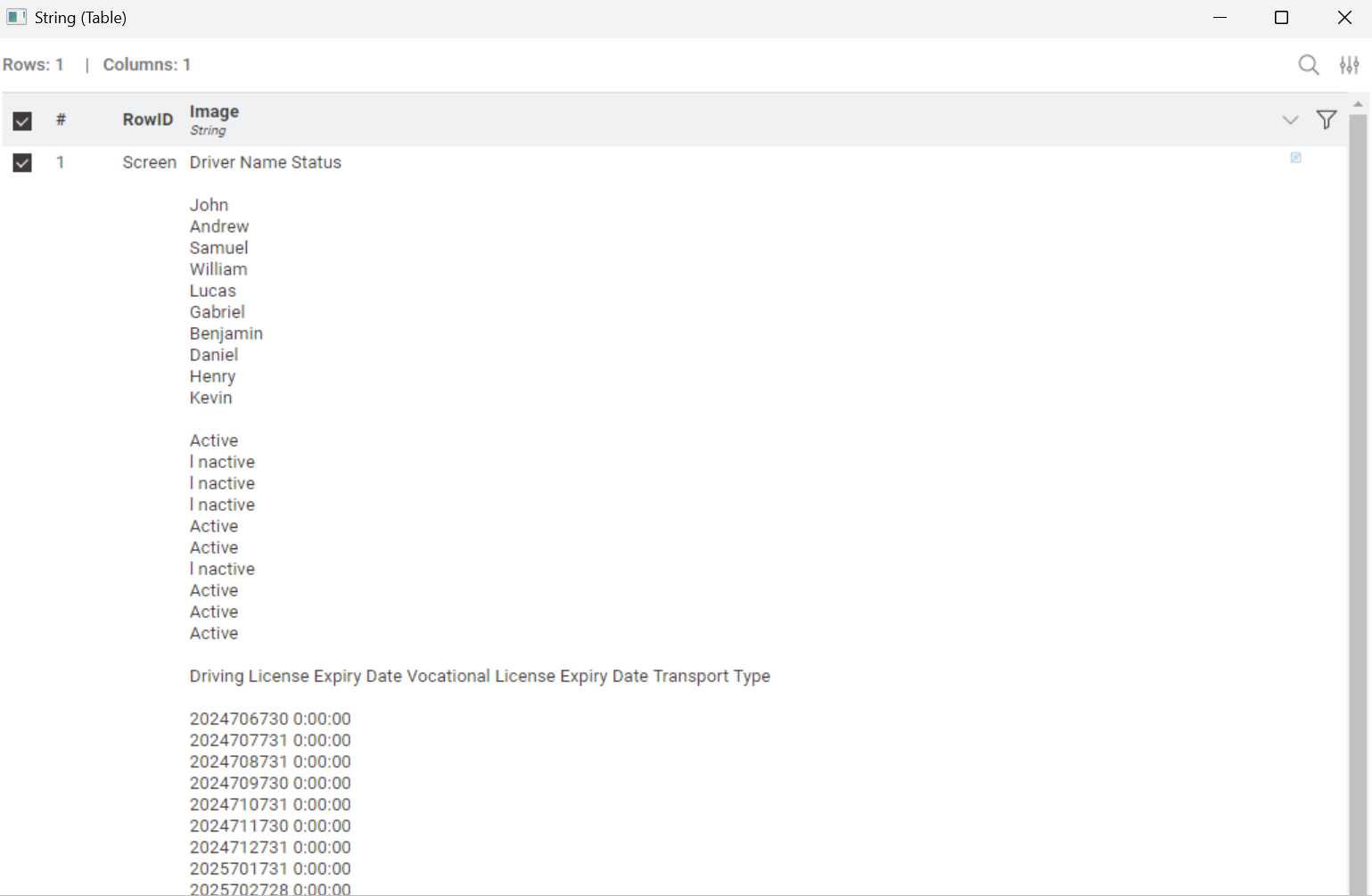The image size is (1372, 896).
Task: Click the Columns: 1 count label
Action: pos(147,64)
